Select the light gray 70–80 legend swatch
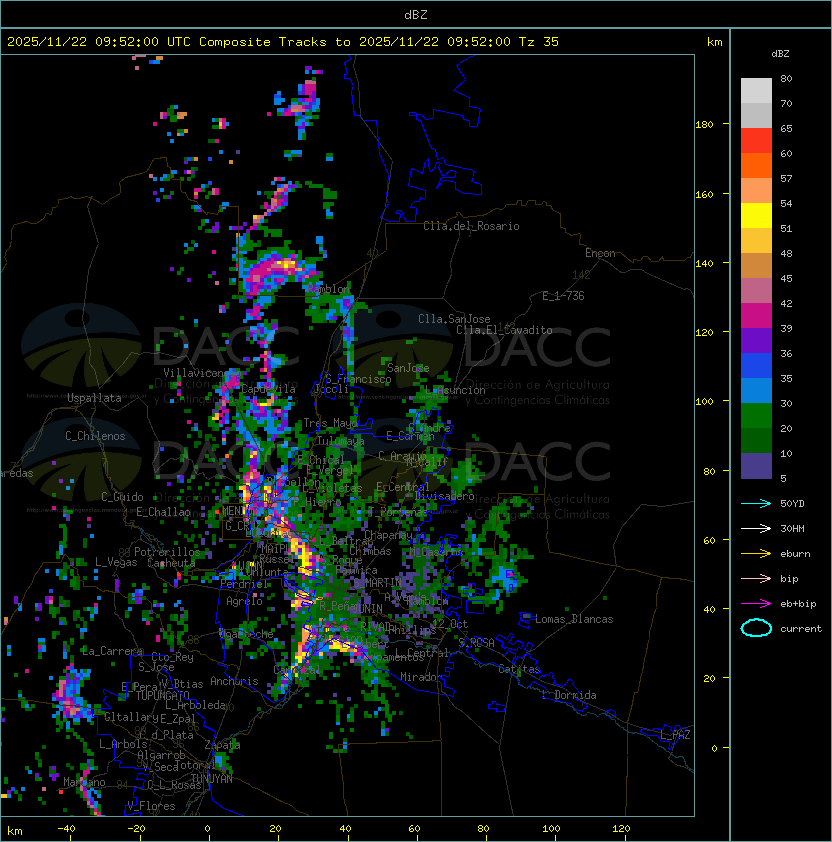832x842 pixels. point(756,91)
